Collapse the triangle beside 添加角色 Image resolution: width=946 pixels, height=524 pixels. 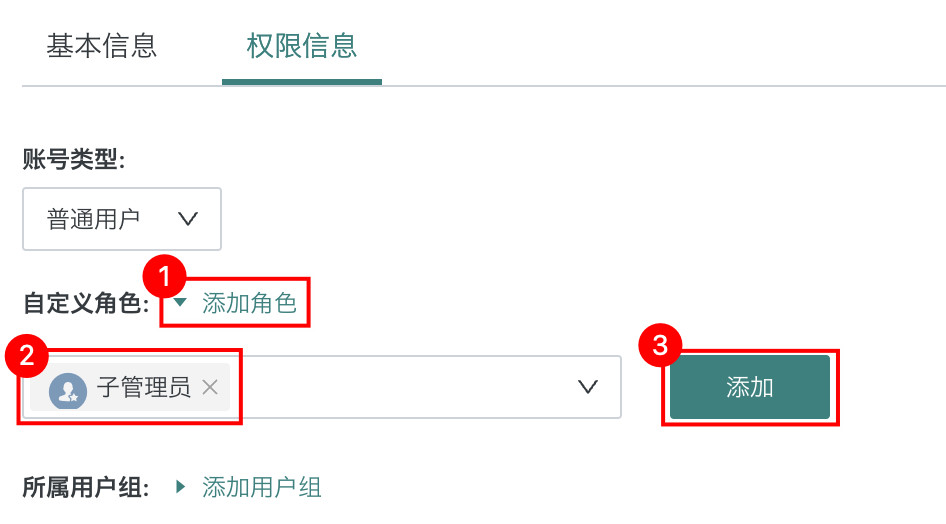click(180, 303)
